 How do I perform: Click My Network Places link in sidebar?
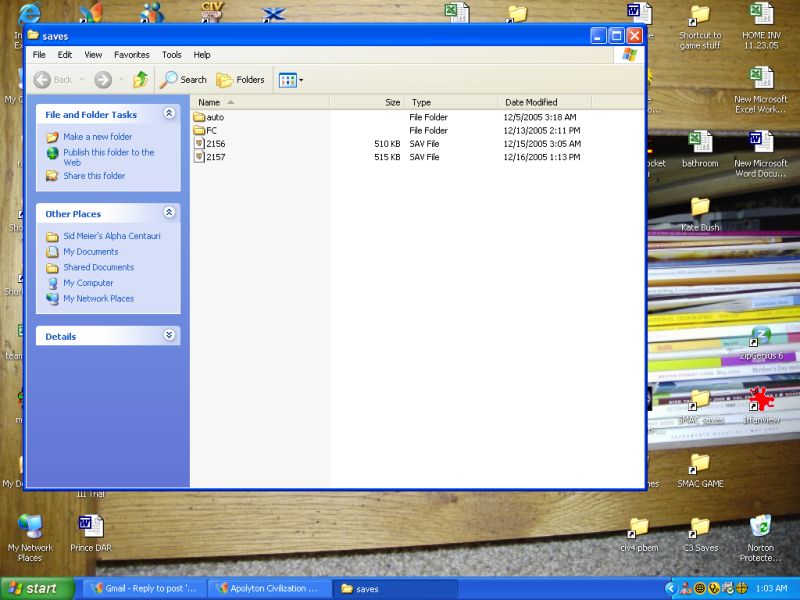tap(98, 298)
